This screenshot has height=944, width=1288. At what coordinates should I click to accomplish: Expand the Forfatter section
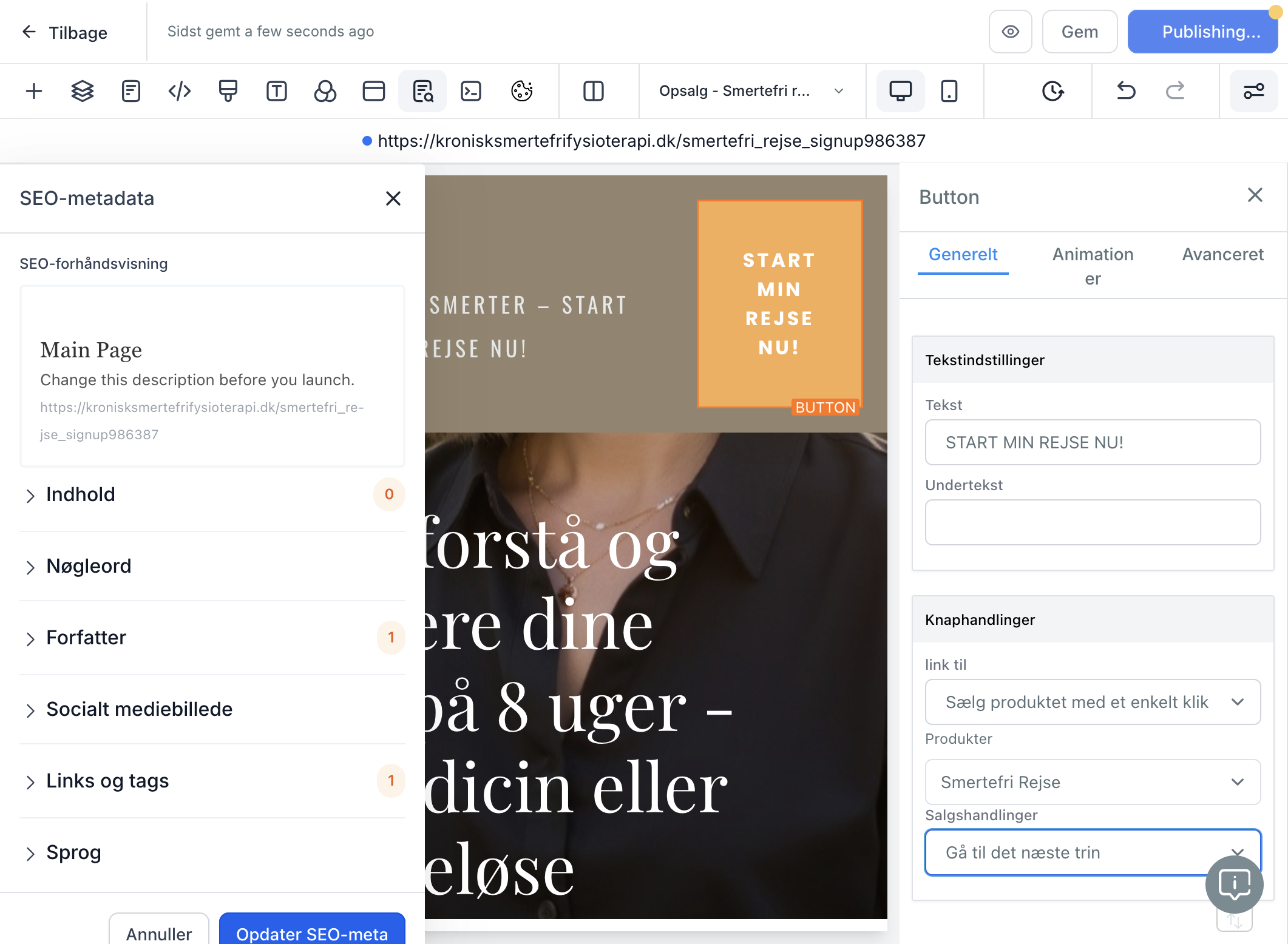click(x=212, y=638)
